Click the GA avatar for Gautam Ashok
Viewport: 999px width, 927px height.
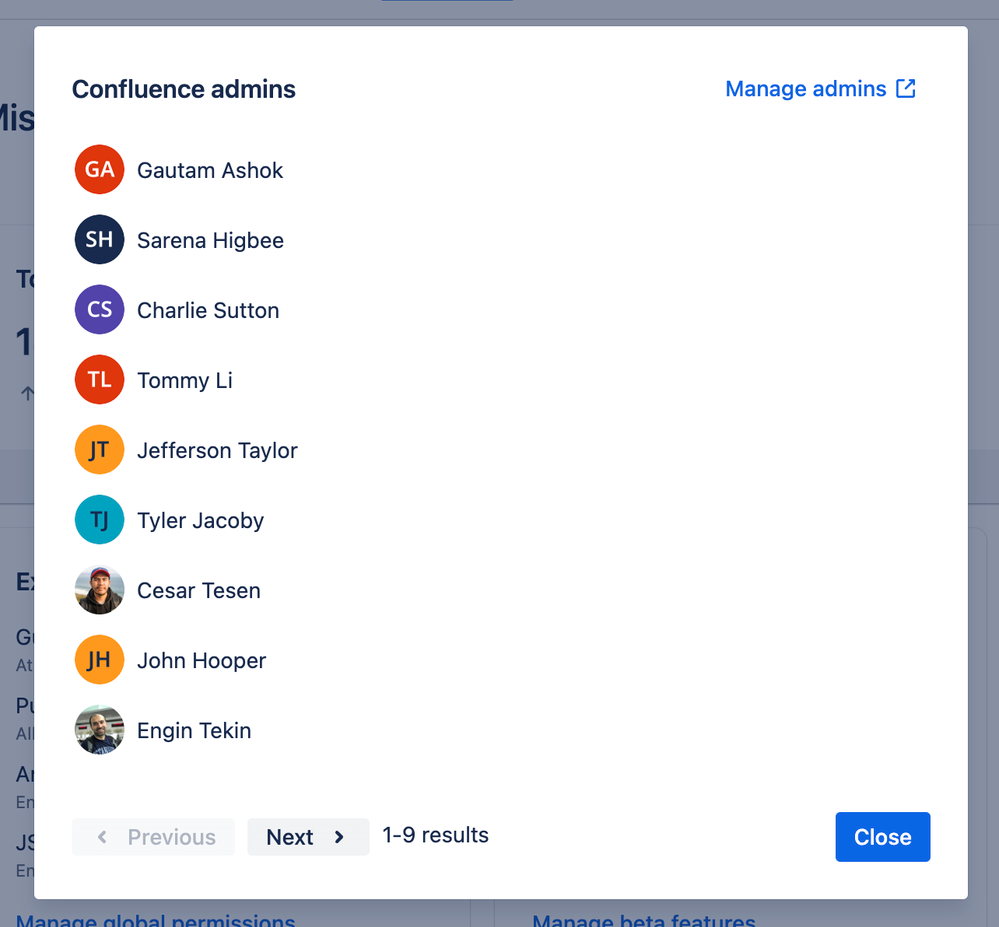[99, 169]
